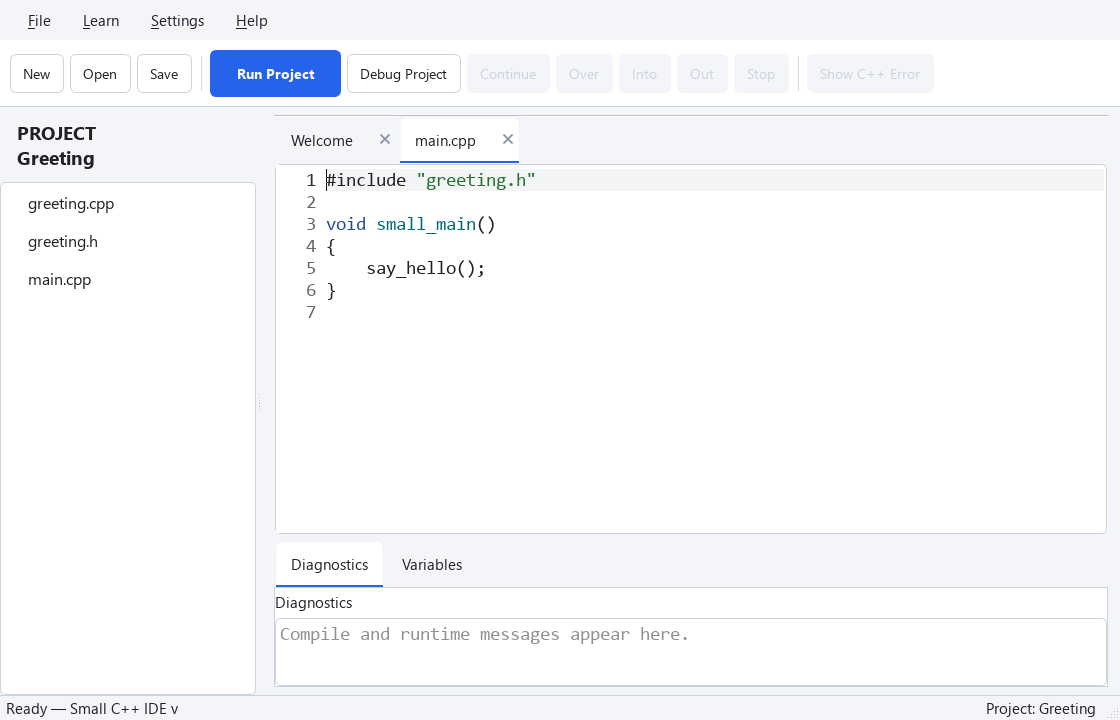
Task: Click the 'Ready — Small C++ IDE v' status text
Action: pos(92,709)
